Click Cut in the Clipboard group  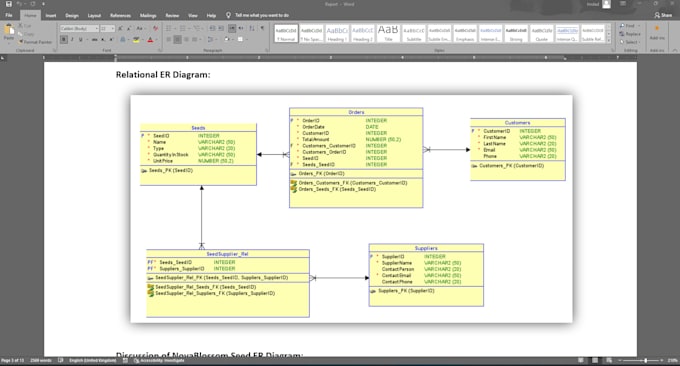coord(26,26)
